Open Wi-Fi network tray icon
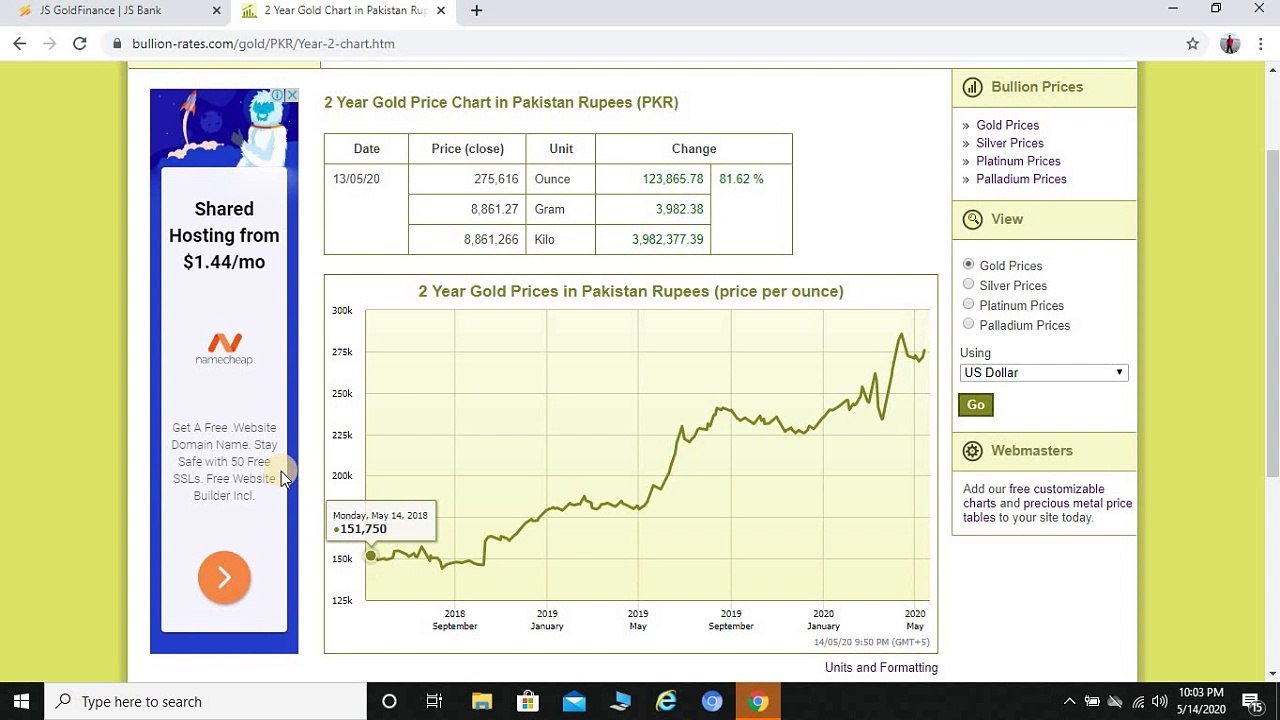Viewport: 1280px width, 720px height. pos(1137,701)
